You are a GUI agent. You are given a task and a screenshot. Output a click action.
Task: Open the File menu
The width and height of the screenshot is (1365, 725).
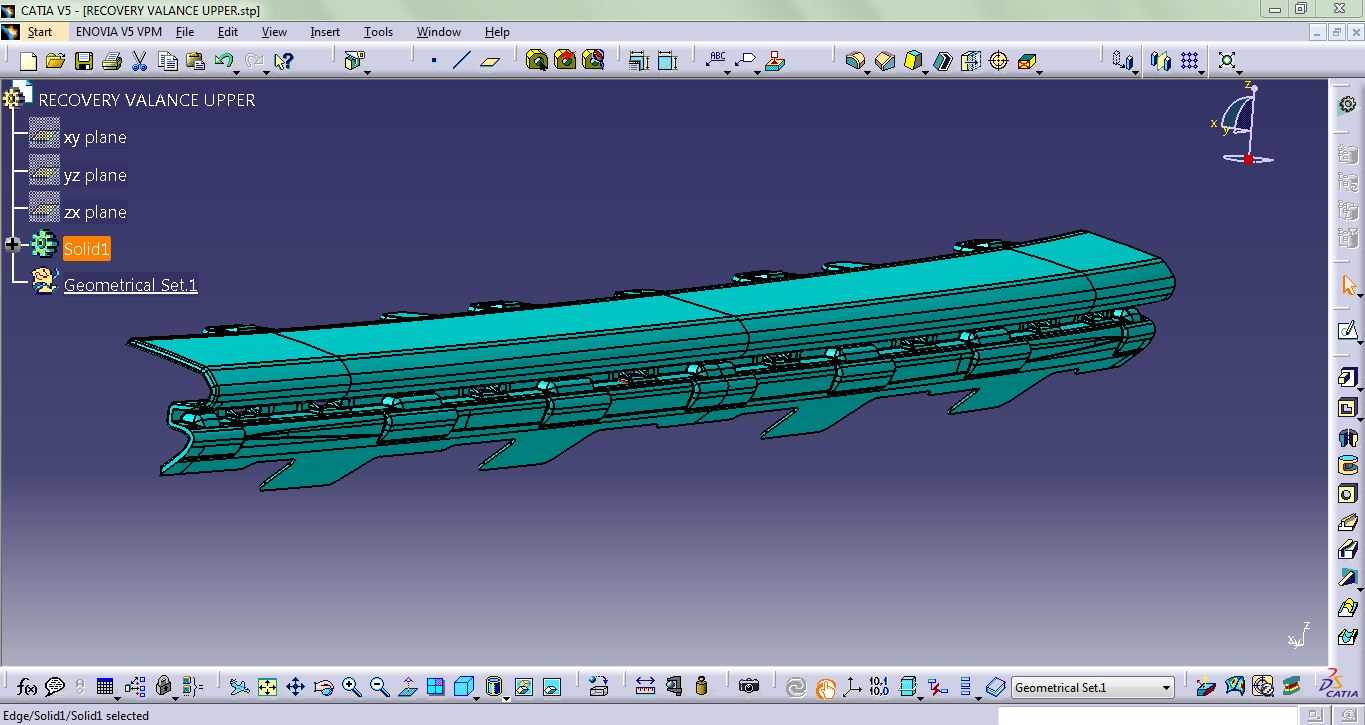(x=185, y=32)
